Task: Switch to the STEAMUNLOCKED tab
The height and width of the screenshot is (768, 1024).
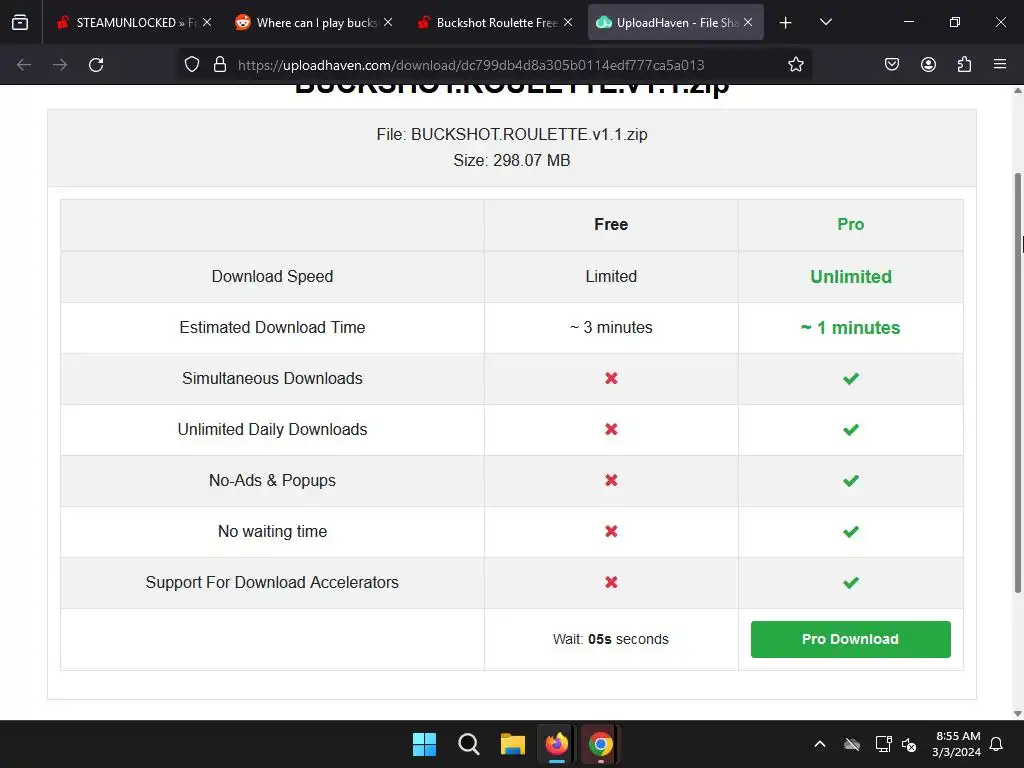Action: 135,22
